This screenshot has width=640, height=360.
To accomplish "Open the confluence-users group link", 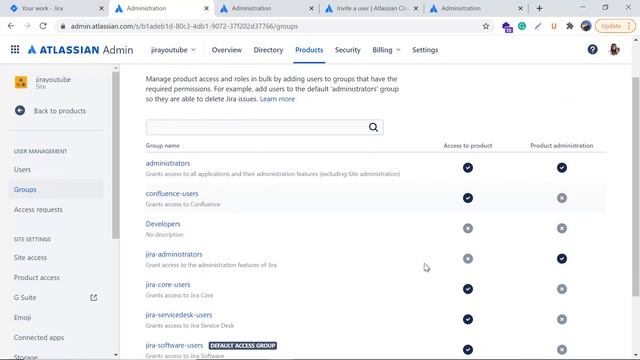I will pos(172,193).
